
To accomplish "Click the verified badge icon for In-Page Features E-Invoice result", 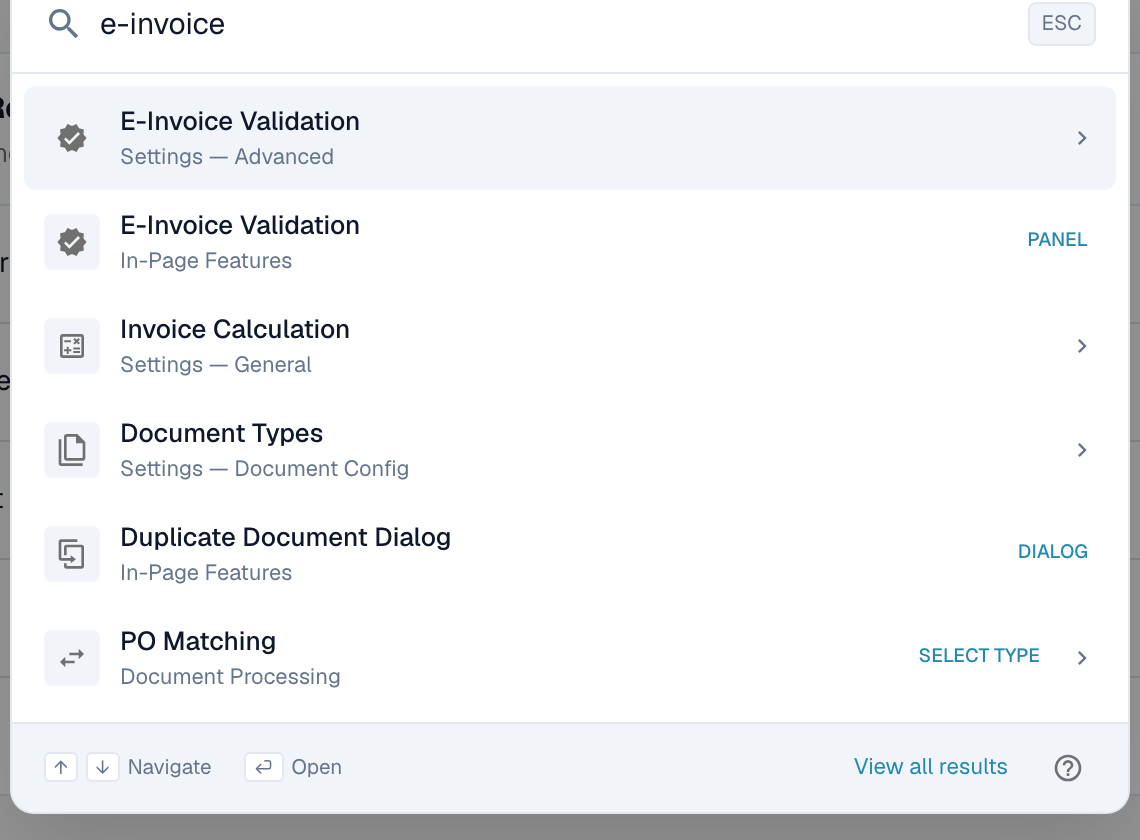I will coord(72,242).
